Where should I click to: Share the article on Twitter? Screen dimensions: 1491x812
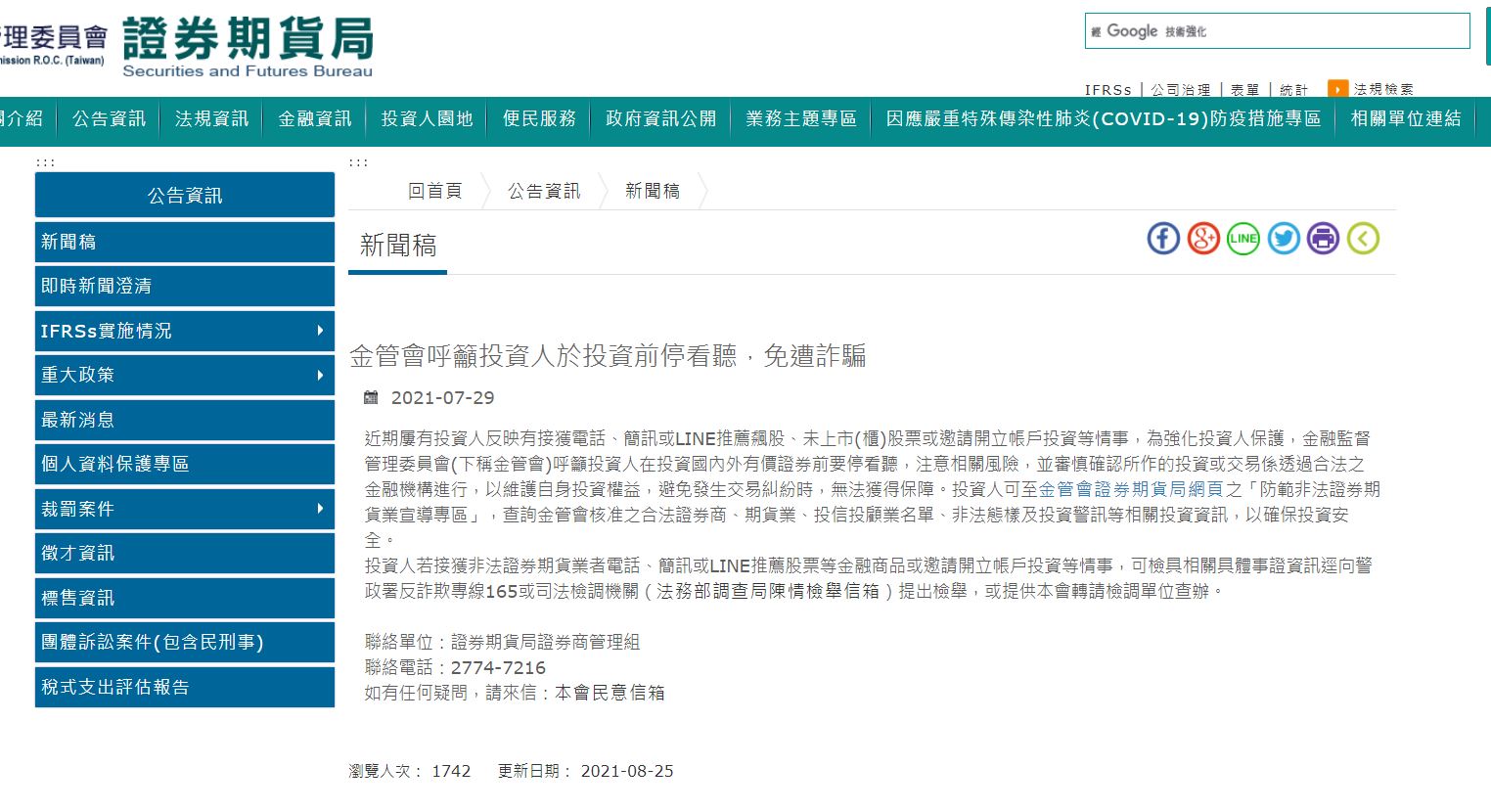[1283, 238]
